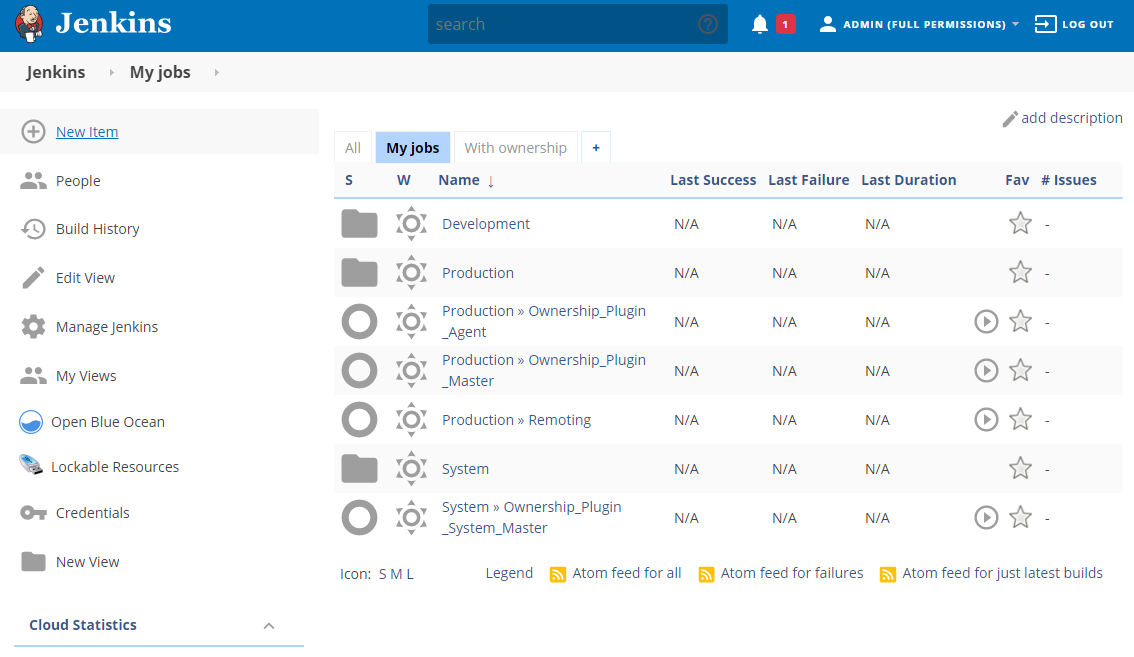Schedule a build for Production » Remoting

coord(986,420)
